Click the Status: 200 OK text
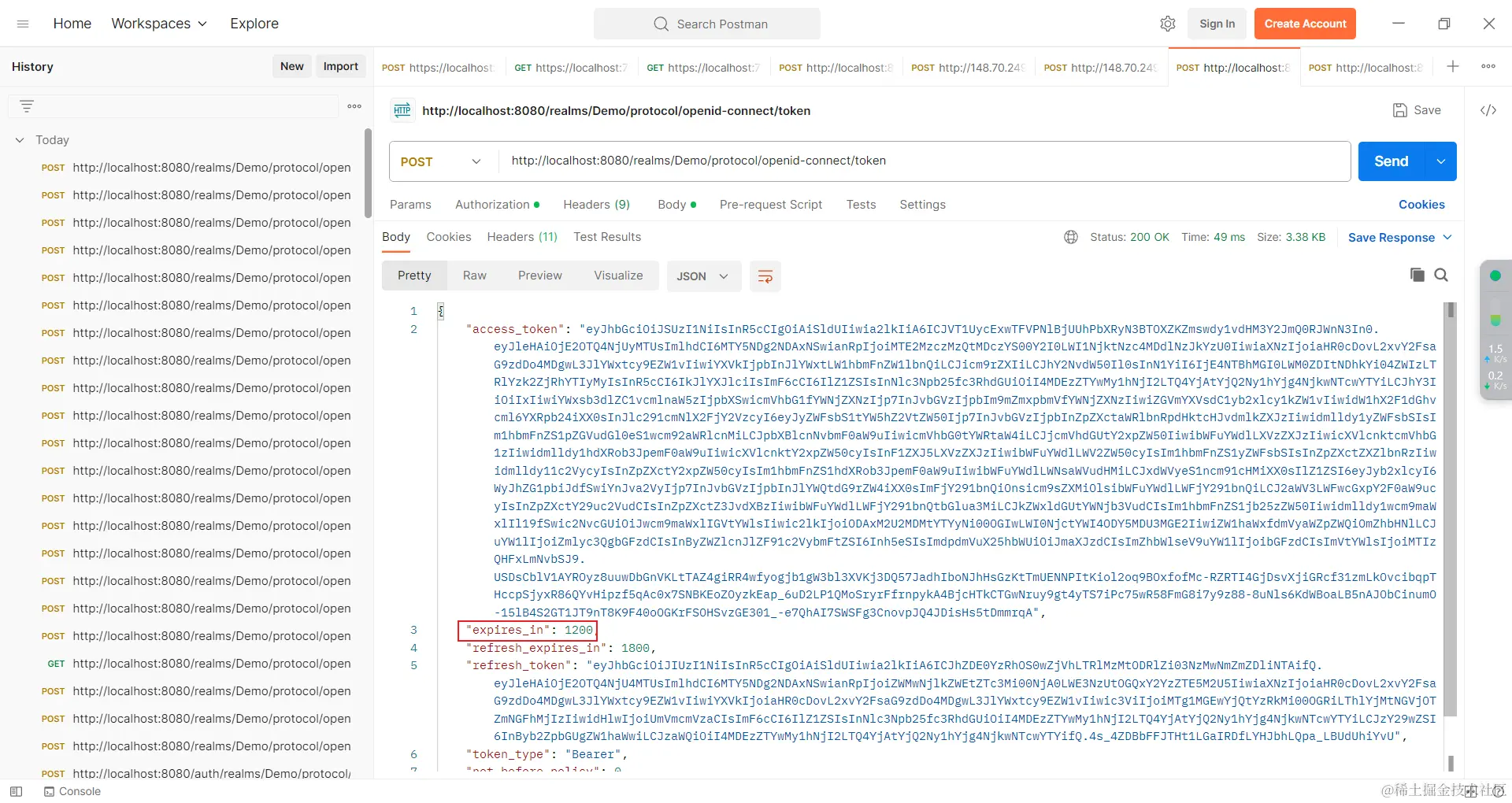Screen dimensions: 1512x803 click(x=1129, y=237)
